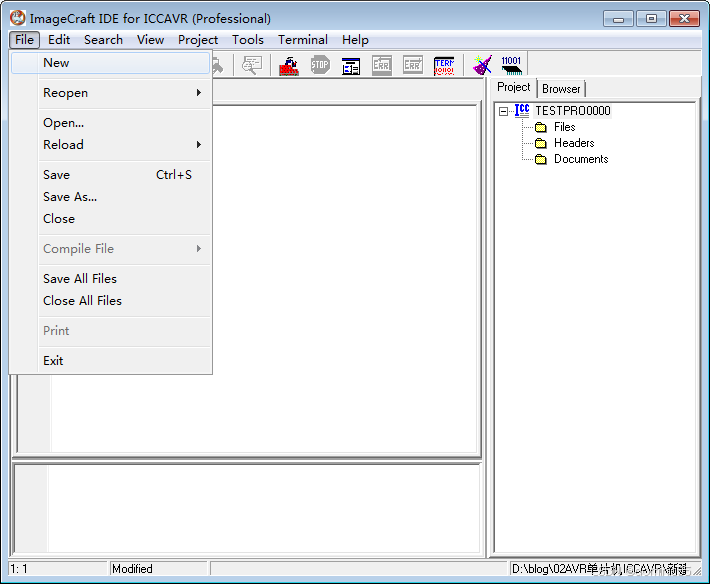Open the Edit menu

pyautogui.click(x=59, y=40)
